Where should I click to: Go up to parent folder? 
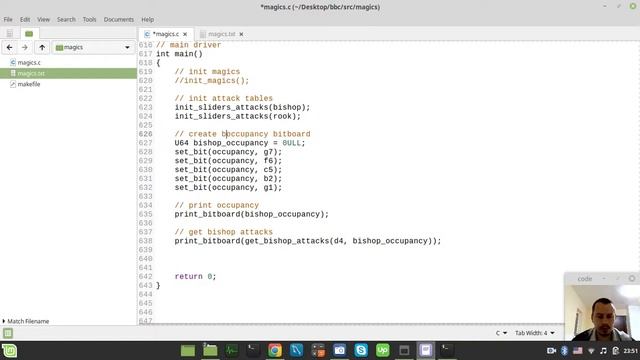coord(42,47)
